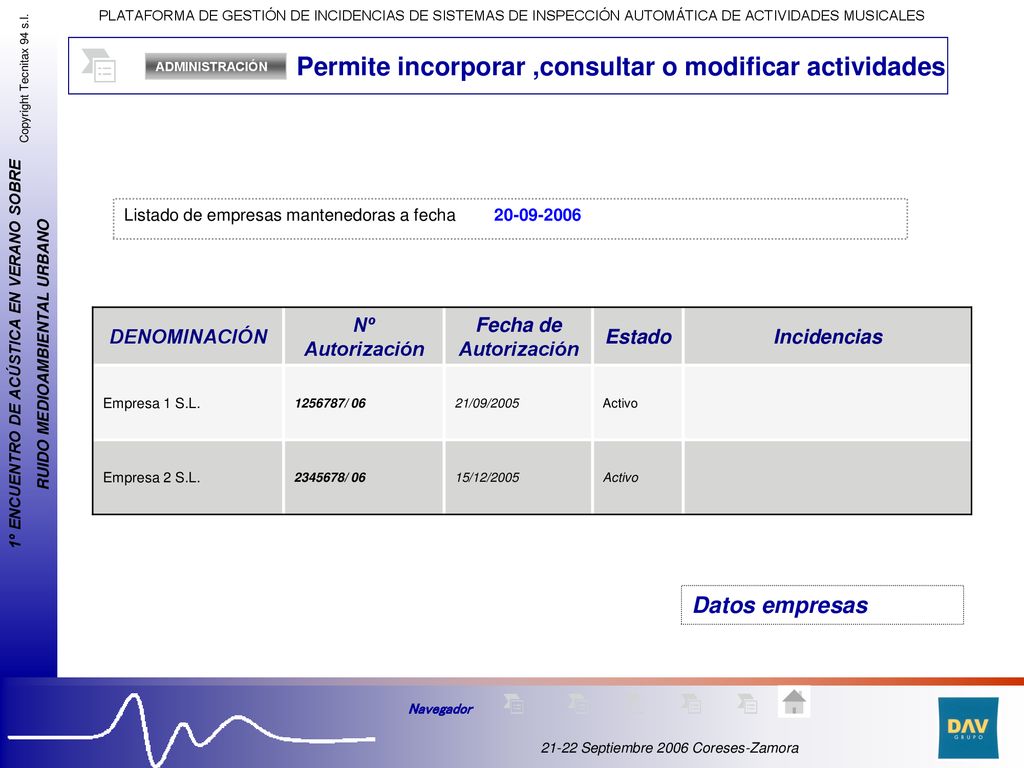Click the document icon beside the home icon
The image size is (1024, 768).
tap(748, 703)
